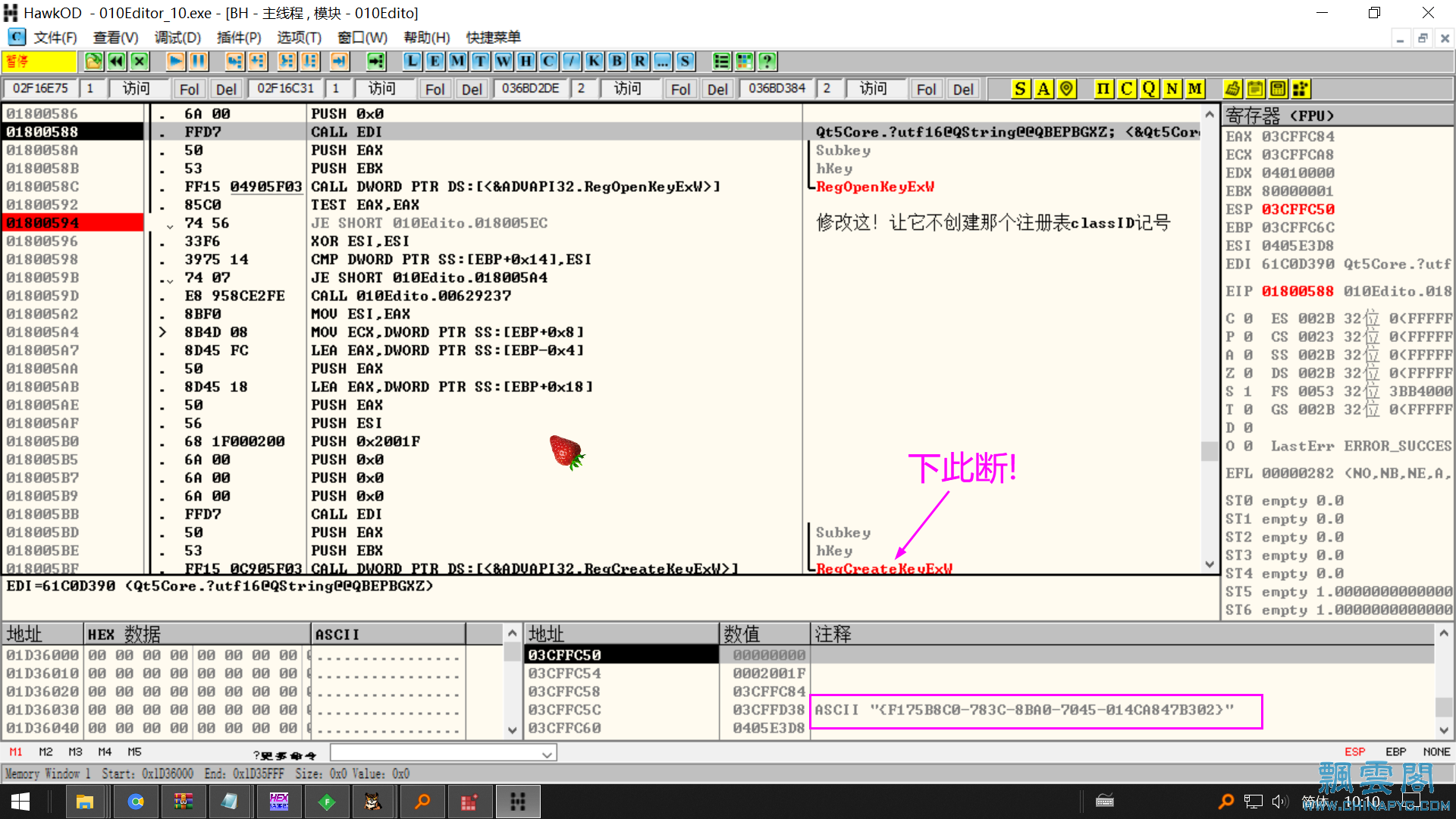Click the yellow Q plugin icon
The image size is (1456, 819).
(1149, 89)
